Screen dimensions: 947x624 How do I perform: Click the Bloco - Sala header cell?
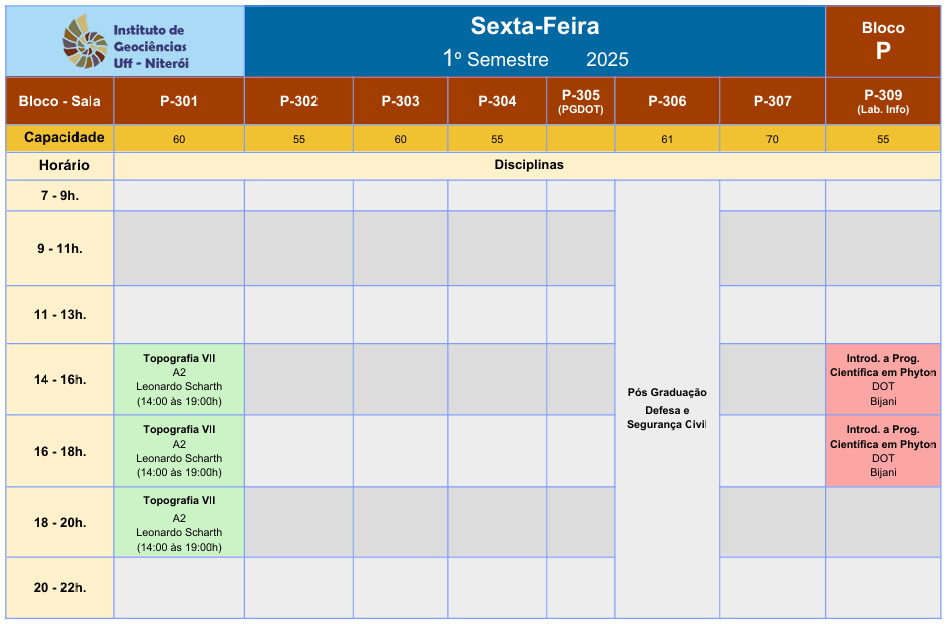coord(60,101)
